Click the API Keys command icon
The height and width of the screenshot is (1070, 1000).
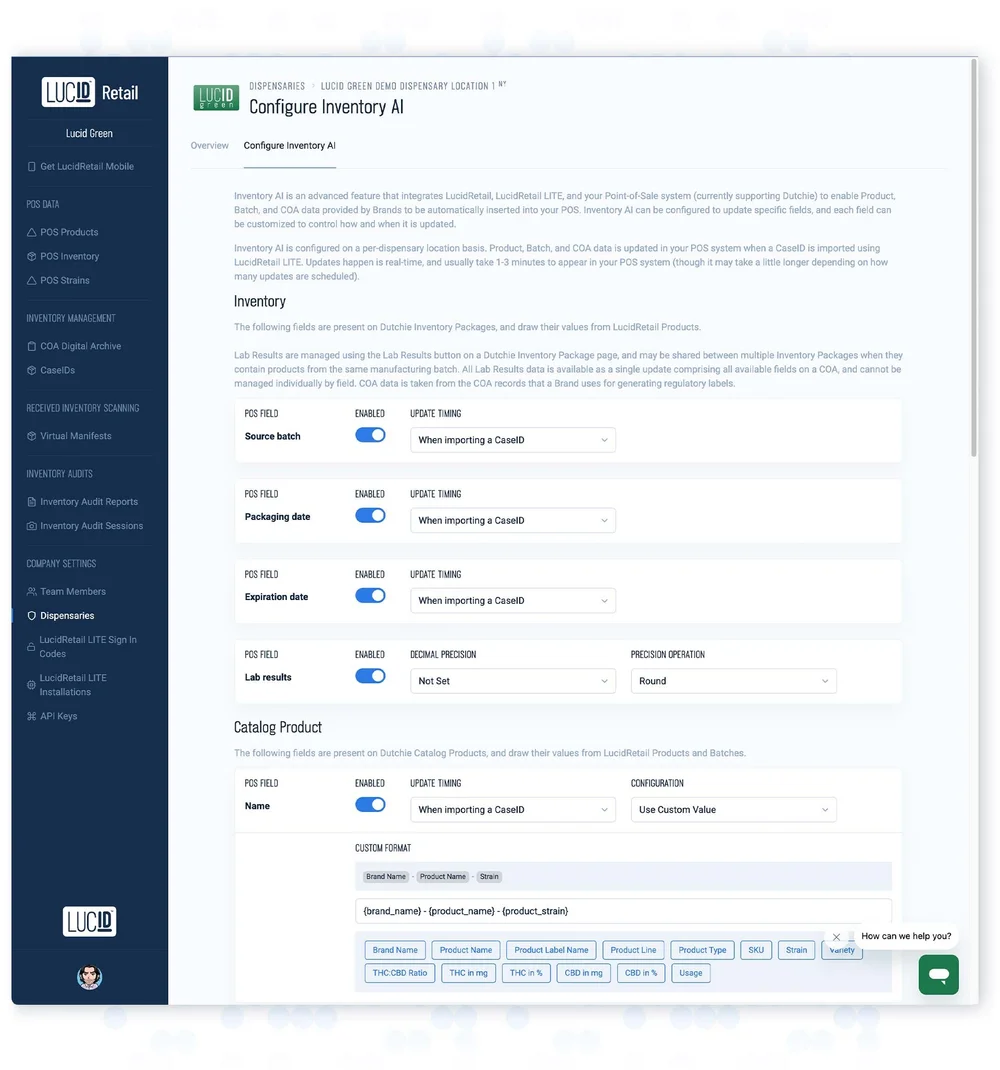[x=31, y=716]
